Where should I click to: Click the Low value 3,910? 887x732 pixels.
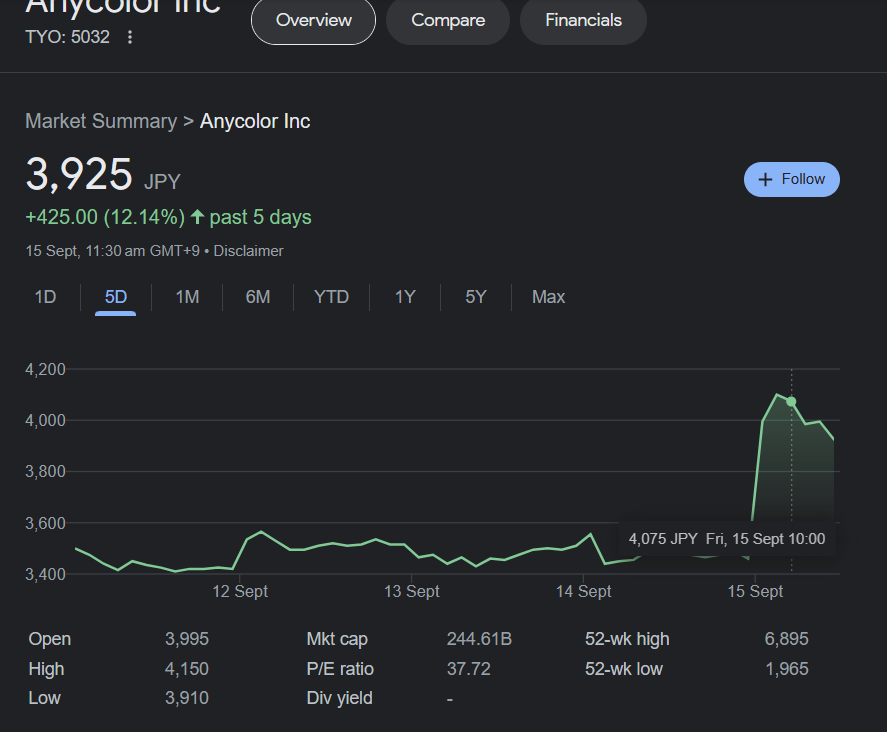187,698
